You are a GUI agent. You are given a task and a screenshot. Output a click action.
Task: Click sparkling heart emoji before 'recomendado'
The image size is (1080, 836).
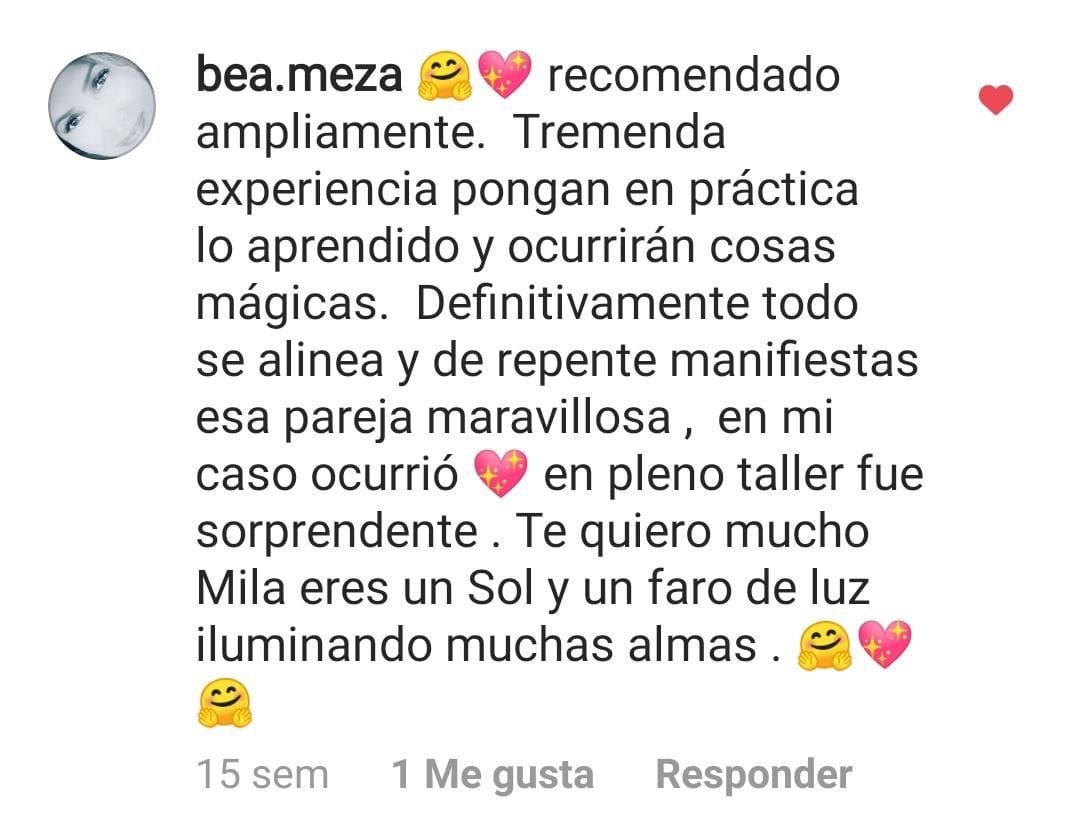click(x=504, y=74)
